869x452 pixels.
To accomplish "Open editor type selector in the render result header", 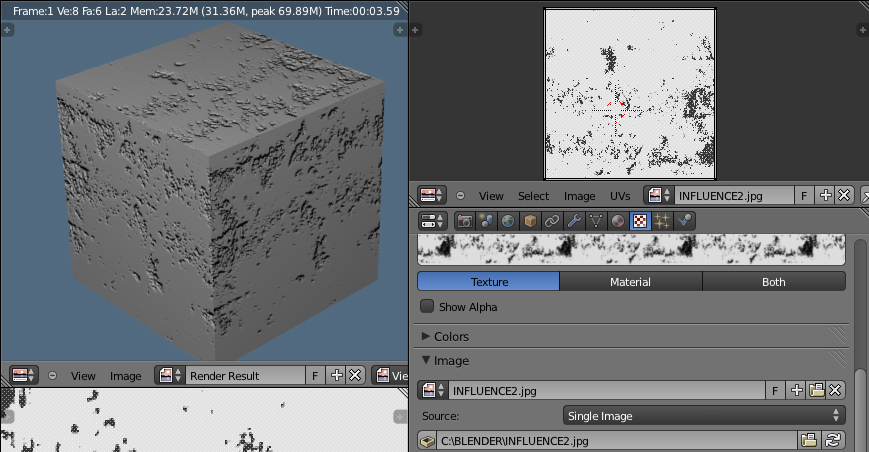I will [x=23, y=375].
